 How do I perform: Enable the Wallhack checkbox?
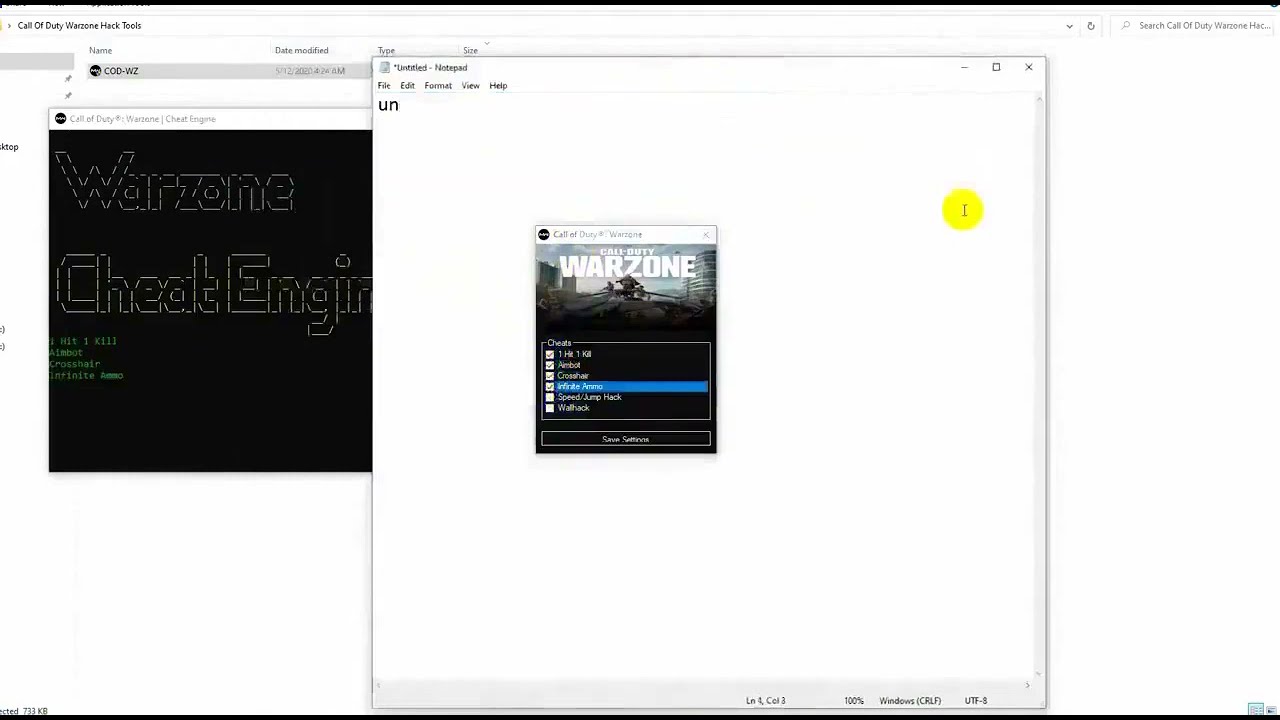[550, 408]
